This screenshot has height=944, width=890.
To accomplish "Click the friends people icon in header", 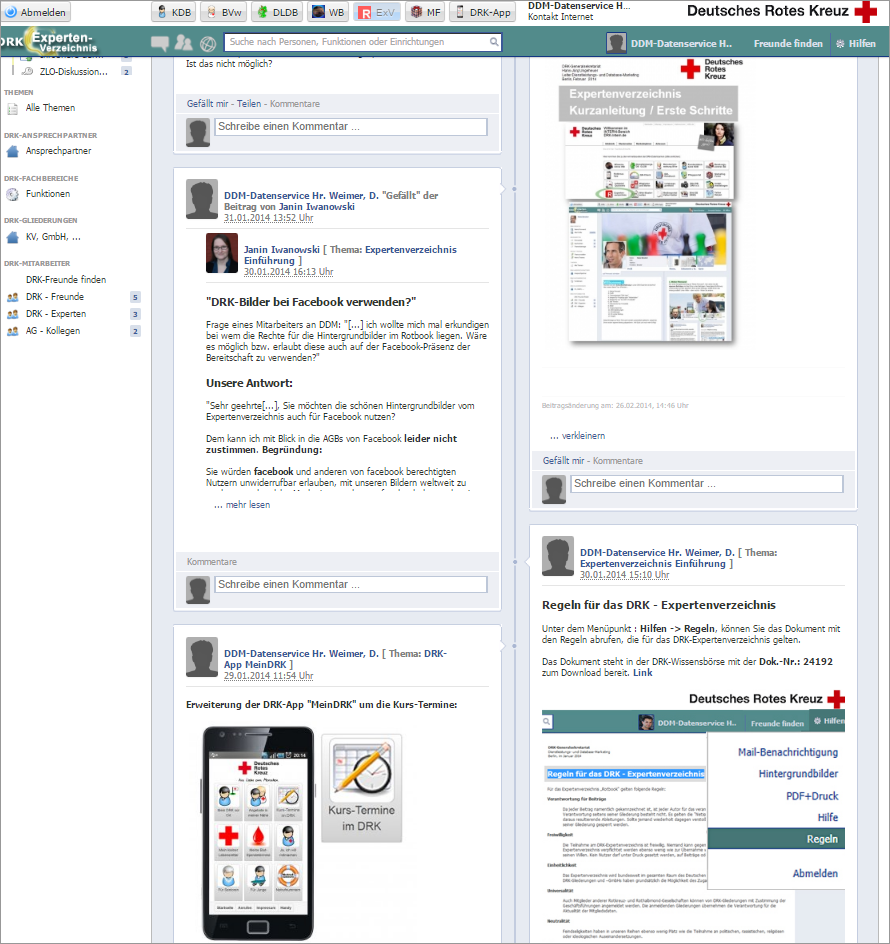I will pos(183,42).
